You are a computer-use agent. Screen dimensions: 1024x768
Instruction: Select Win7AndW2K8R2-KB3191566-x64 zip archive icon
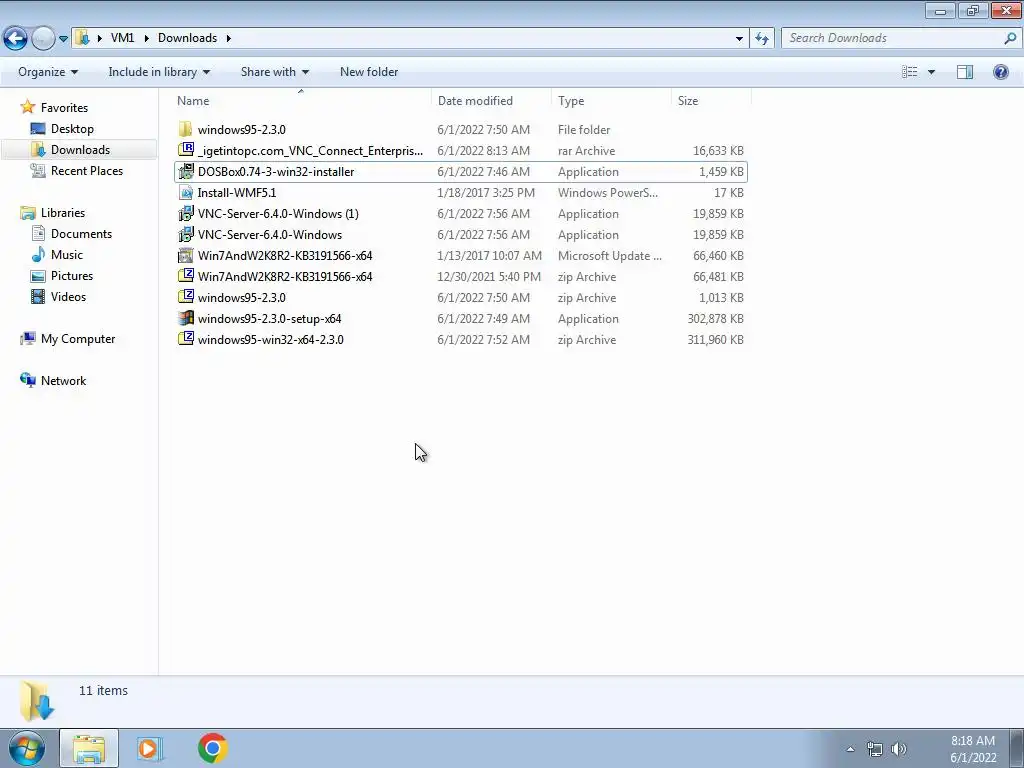tap(185, 276)
